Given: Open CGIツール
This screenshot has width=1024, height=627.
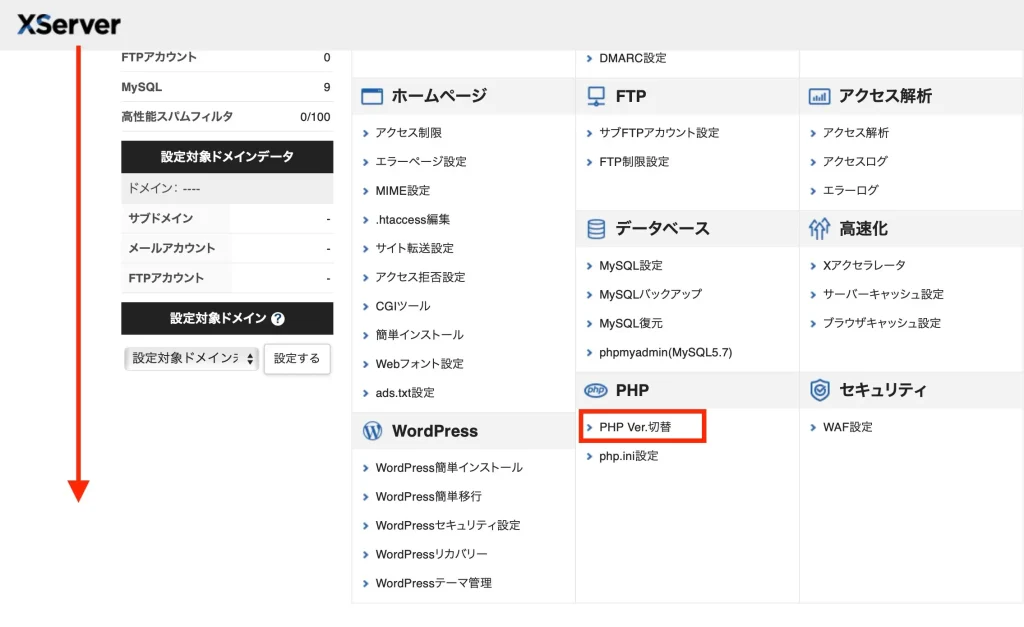Looking at the screenshot, I should 402,306.
